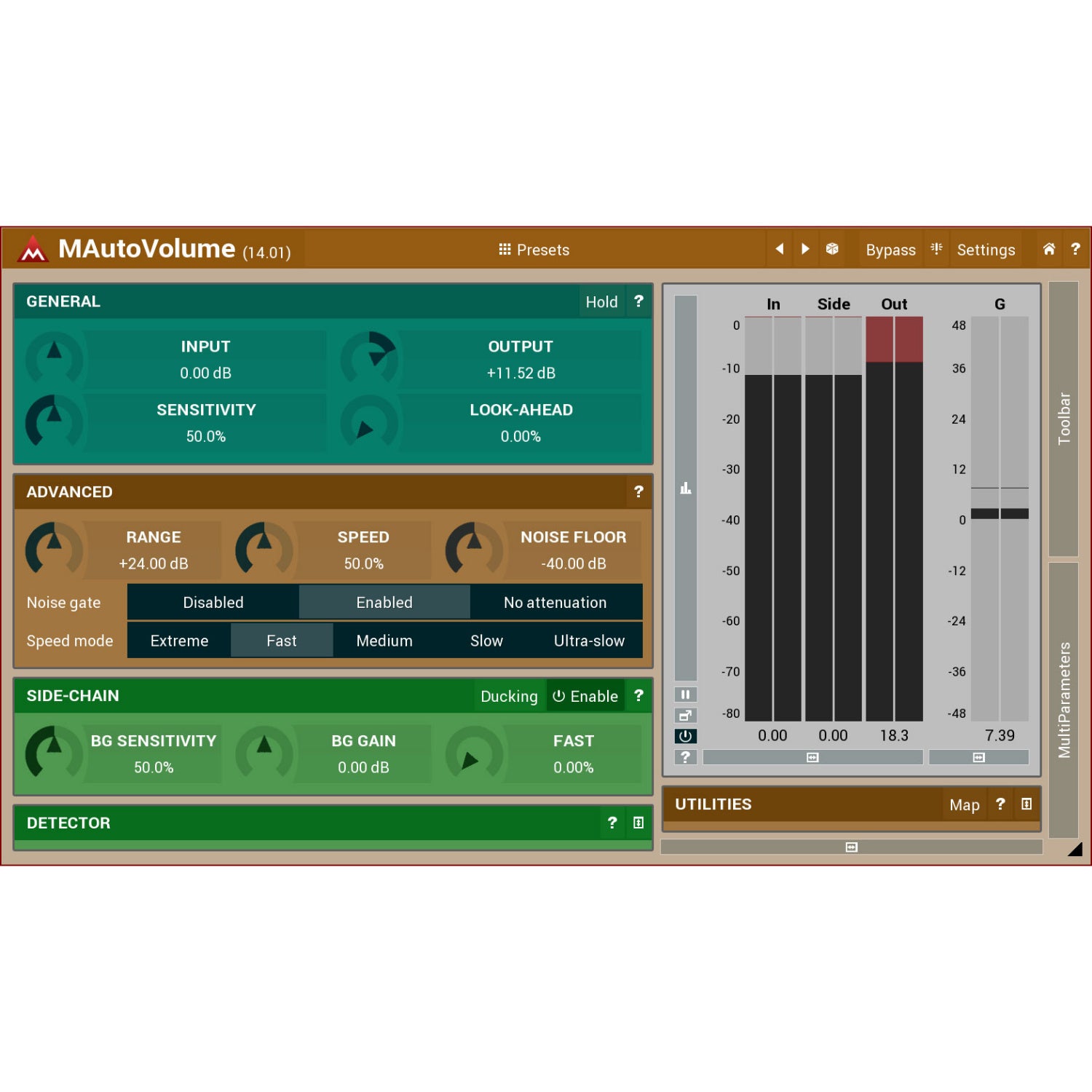
Task: Expand the UTILITIES panel
Action: (1026, 804)
